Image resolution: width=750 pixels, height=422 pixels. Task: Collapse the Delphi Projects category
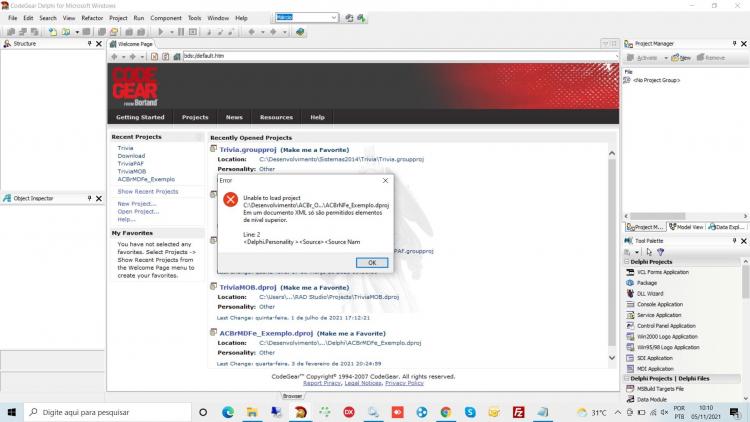(x=627, y=262)
